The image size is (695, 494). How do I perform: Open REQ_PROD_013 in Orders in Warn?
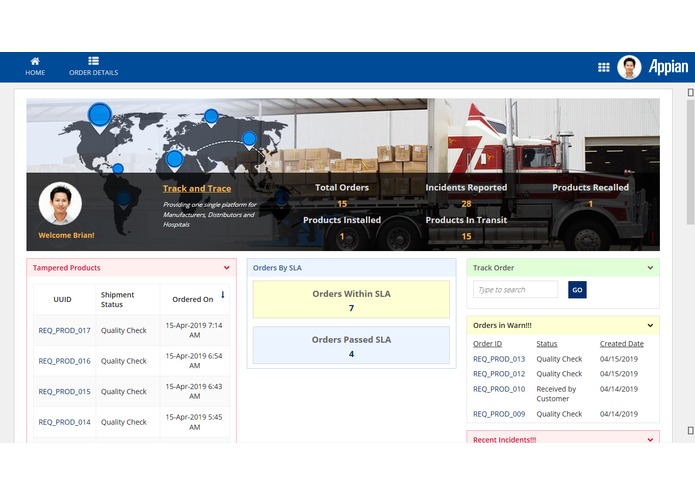click(499, 359)
